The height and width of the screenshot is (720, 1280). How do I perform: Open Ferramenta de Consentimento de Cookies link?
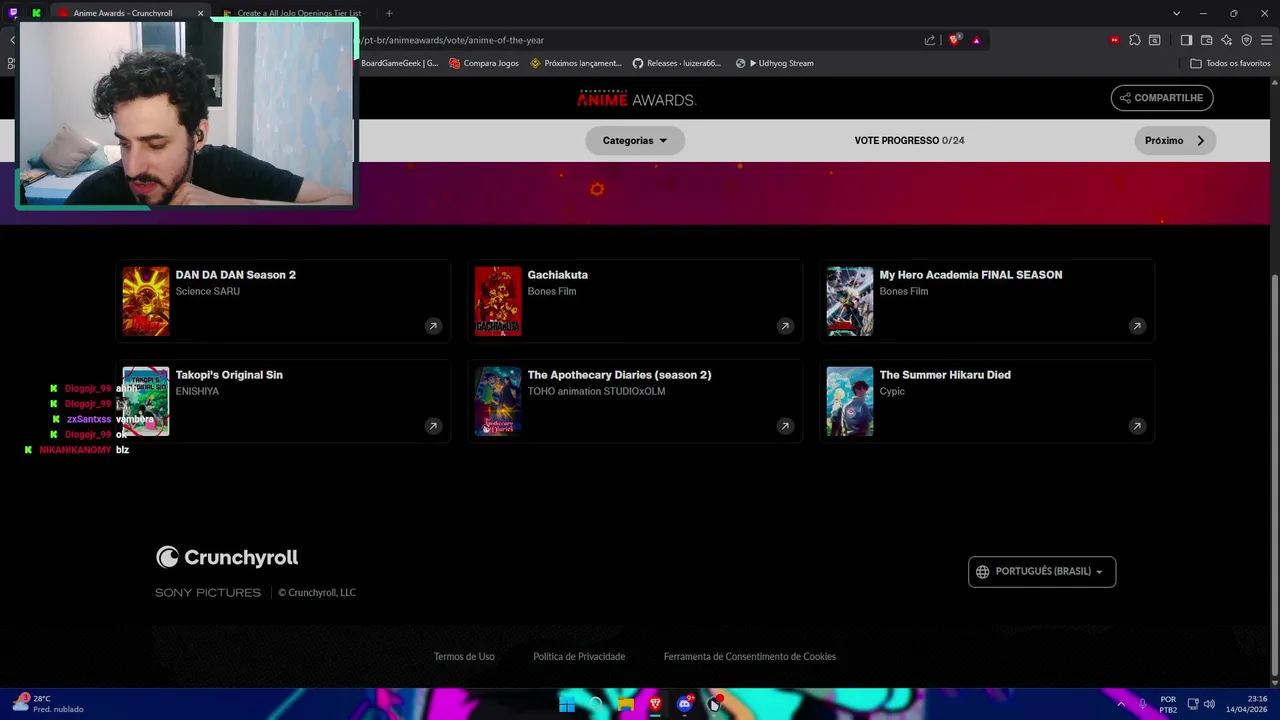coord(750,657)
